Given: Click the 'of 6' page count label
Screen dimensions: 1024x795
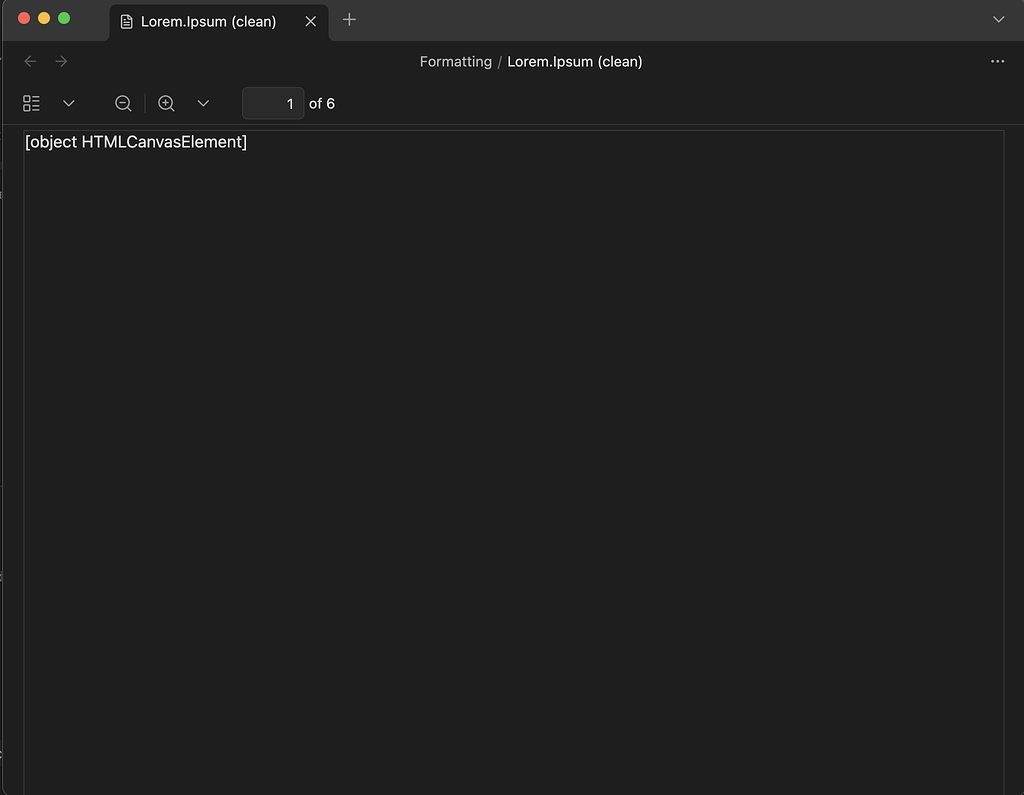Looking at the screenshot, I should (x=321, y=103).
